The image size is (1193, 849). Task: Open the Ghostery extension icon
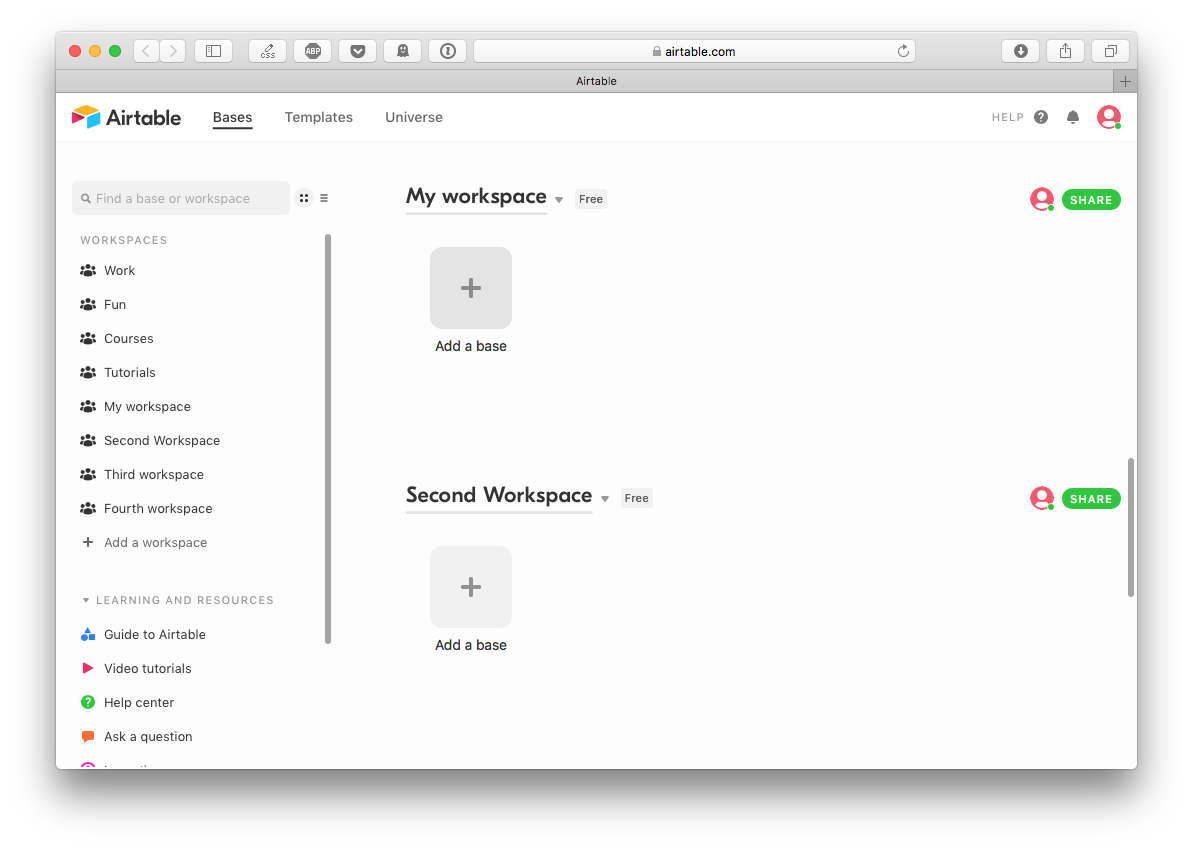tap(402, 51)
